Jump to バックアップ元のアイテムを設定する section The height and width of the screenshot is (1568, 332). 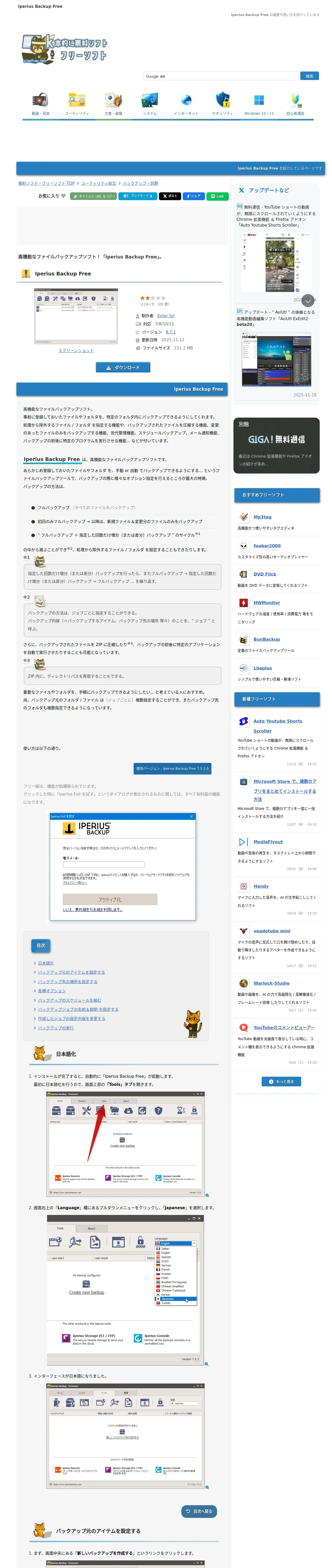tap(71, 972)
